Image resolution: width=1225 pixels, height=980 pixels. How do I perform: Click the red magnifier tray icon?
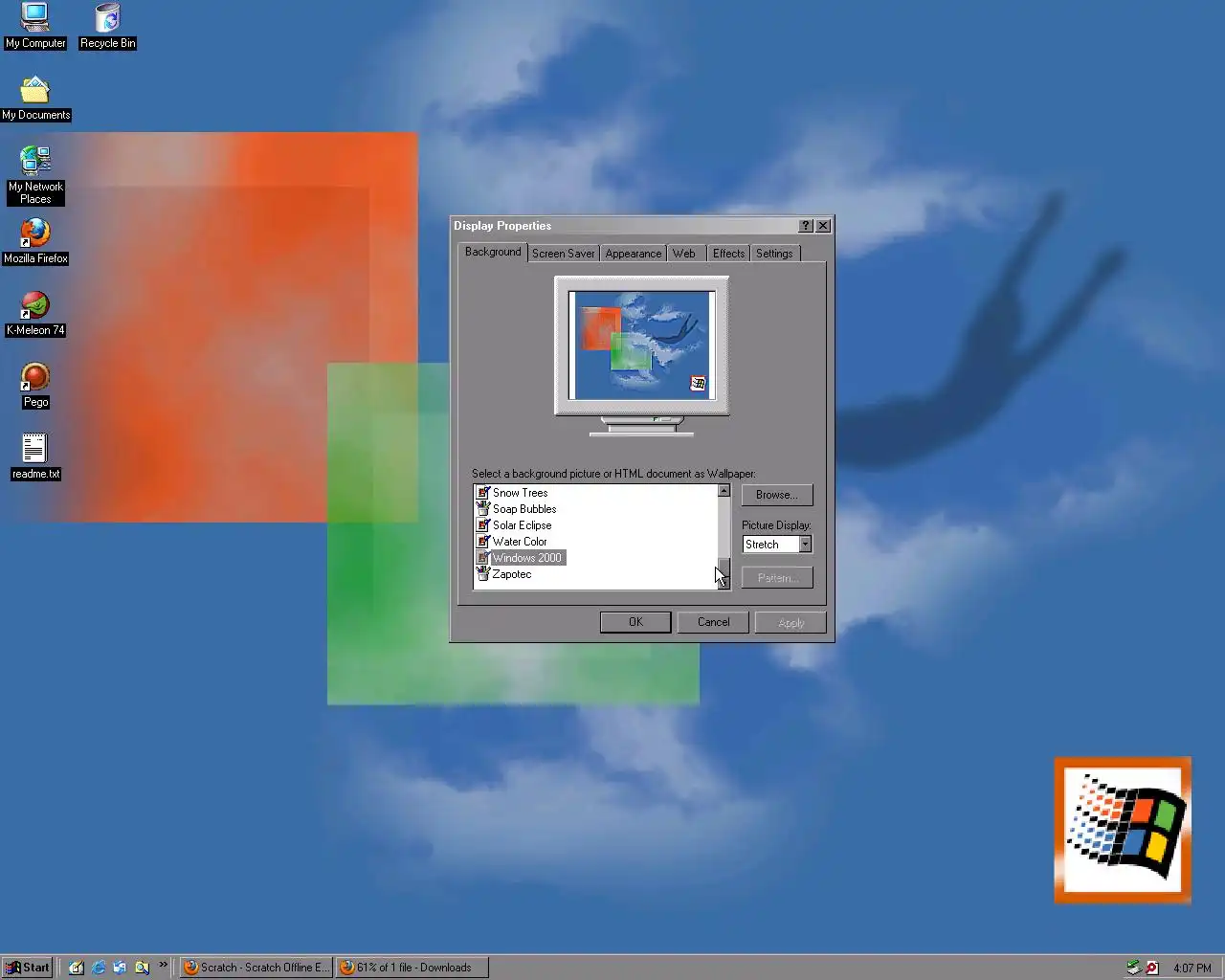[1152, 968]
